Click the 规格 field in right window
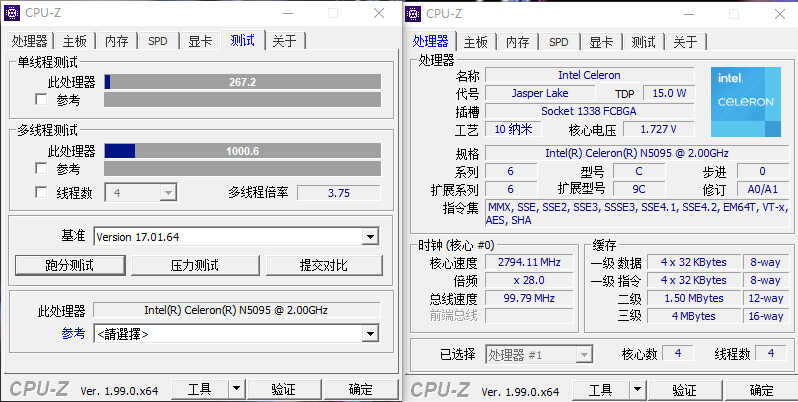Viewport: 798px width, 402px height. (x=637, y=153)
